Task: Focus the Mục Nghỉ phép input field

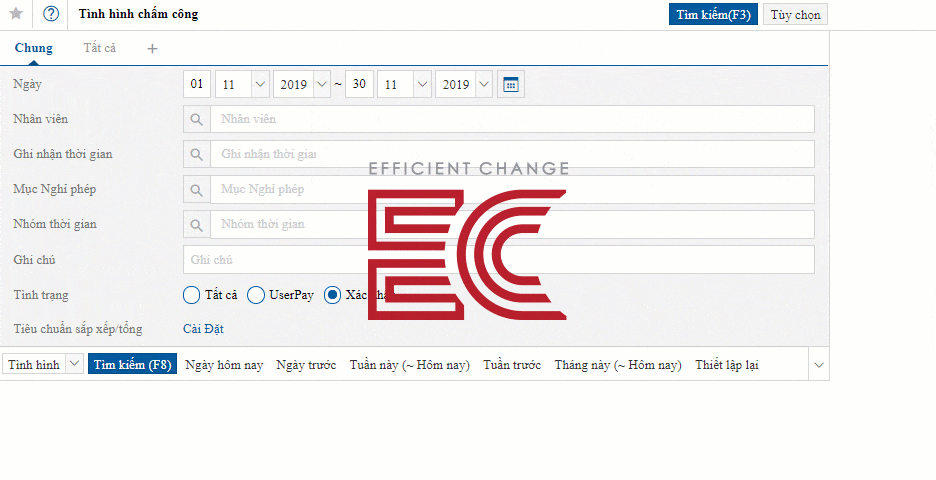Action: point(512,190)
